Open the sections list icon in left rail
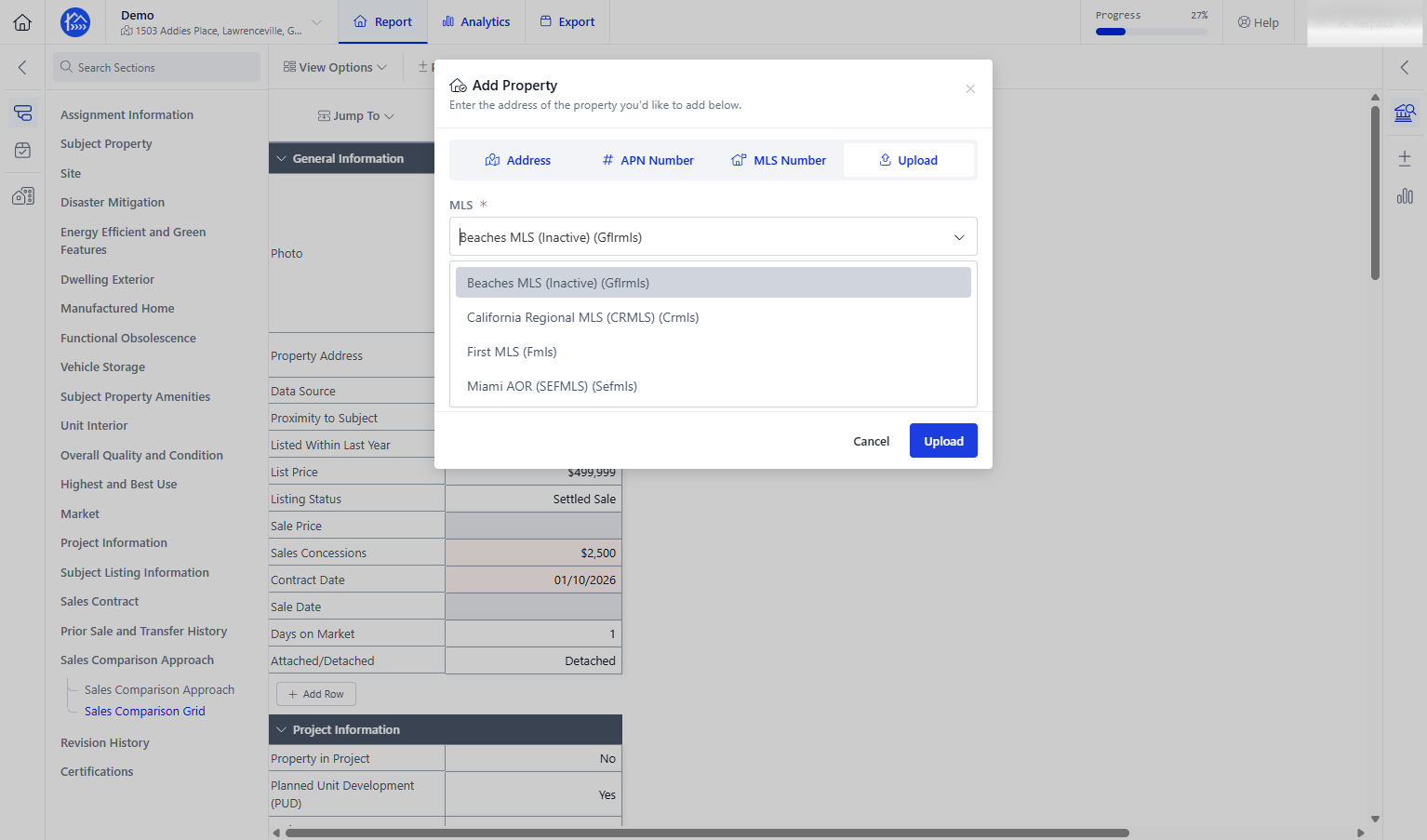The width and height of the screenshot is (1427, 840). [x=23, y=113]
